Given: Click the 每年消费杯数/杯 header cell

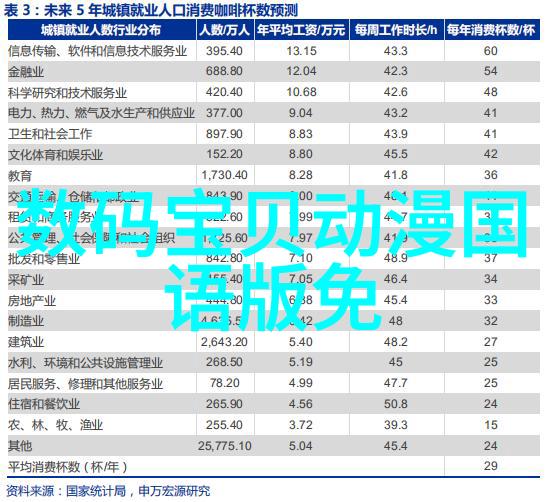Looking at the screenshot, I should click(x=492, y=30).
